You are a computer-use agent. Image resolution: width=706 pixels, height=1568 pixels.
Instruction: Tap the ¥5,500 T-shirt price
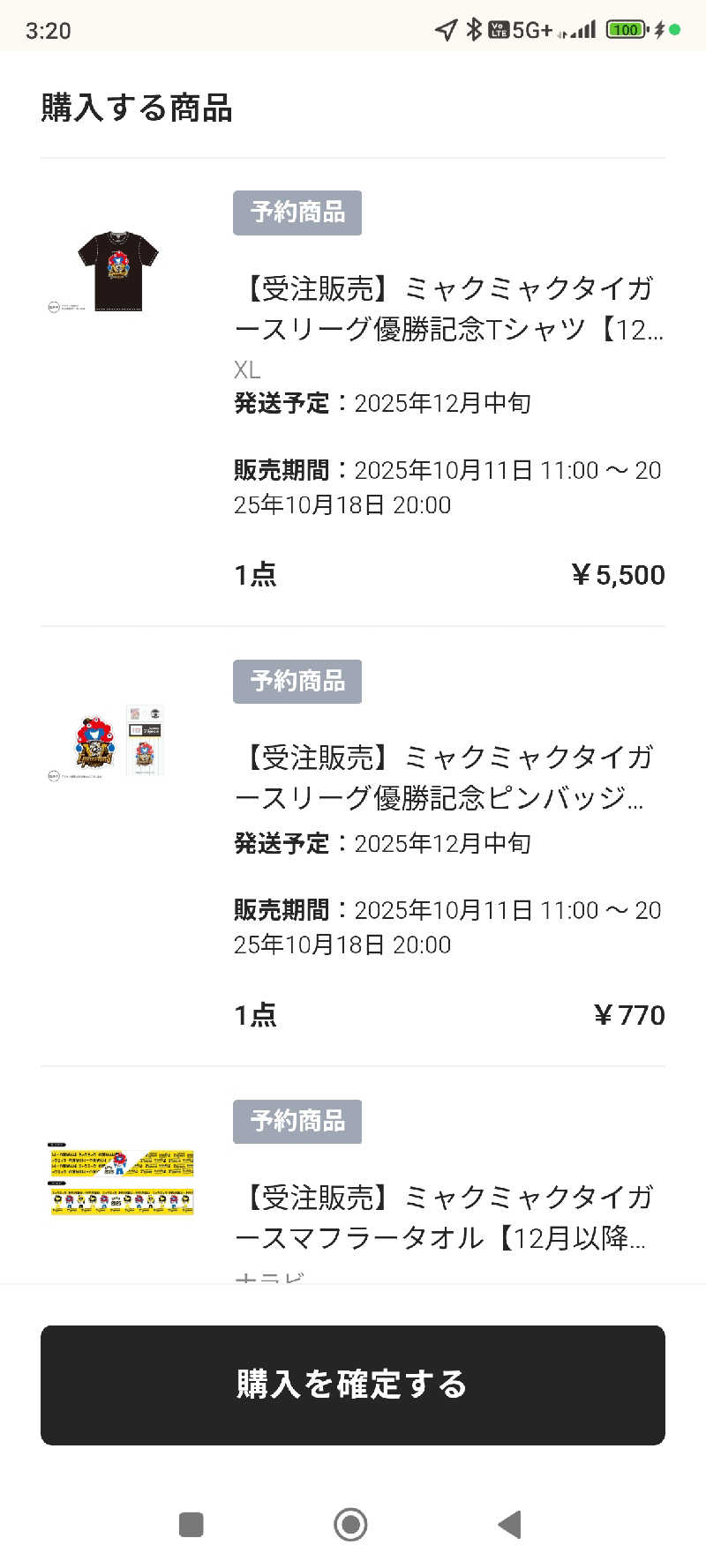point(618,575)
